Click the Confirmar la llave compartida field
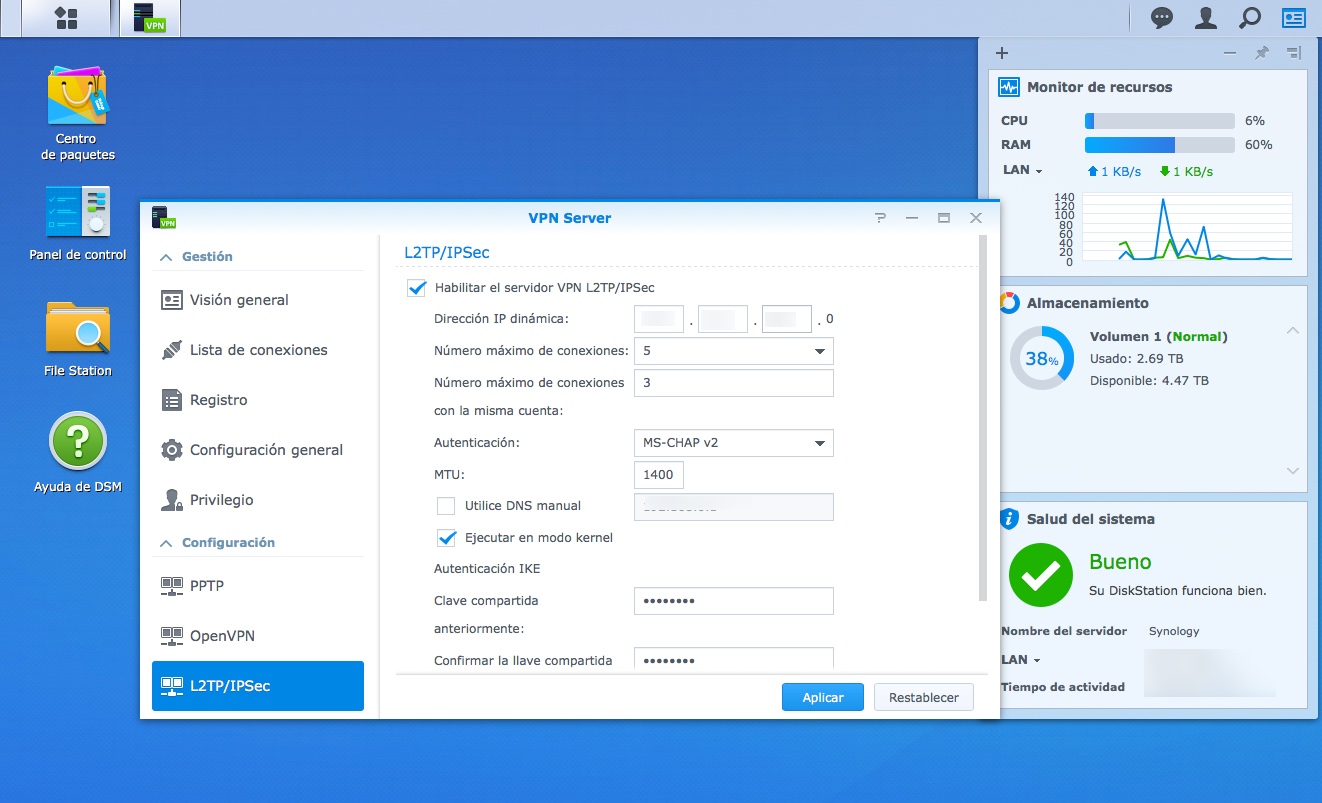The height and width of the screenshot is (803, 1322). tap(733, 660)
